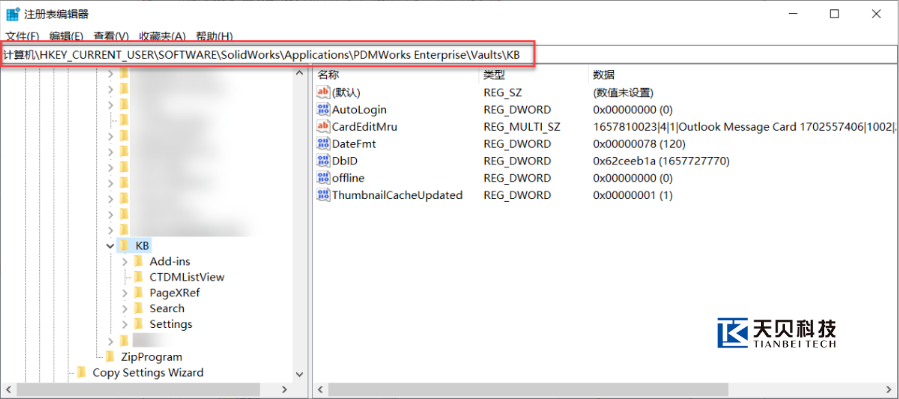Viewport: 899px width, 399px height.
Task: Click the Settings folder icon
Action: pyautogui.click(x=138, y=324)
